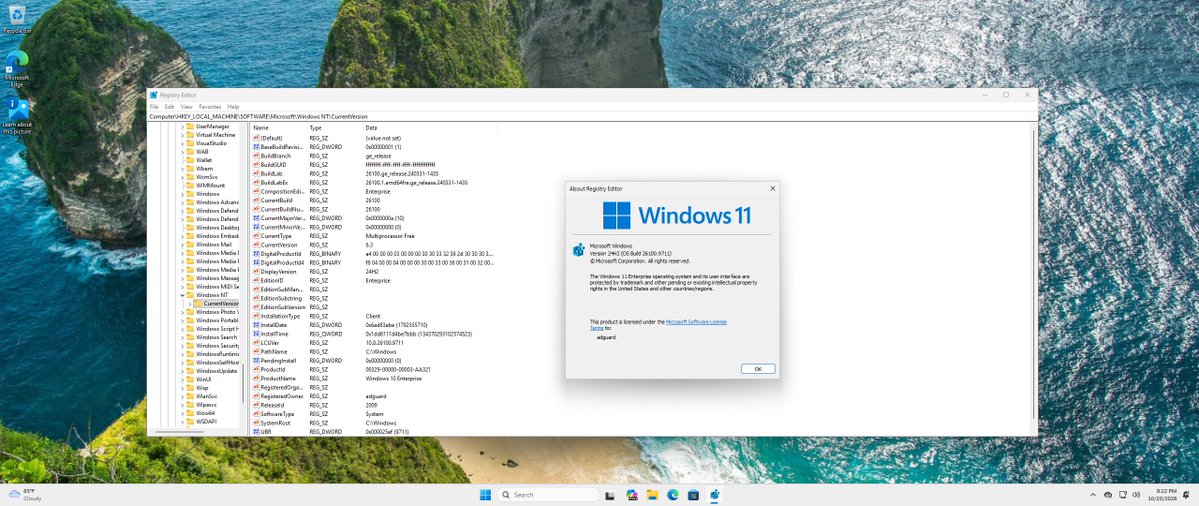Click the 'Multiprocessor Free' data cell
Image resolution: width=1199 pixels, height=506 pixels.
[x=388, y=235]
